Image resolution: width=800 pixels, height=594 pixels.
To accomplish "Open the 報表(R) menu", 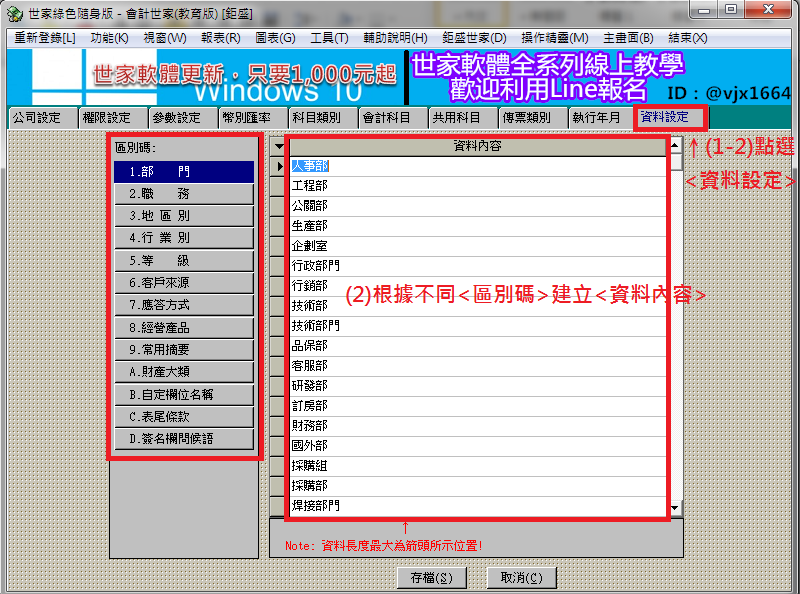I will coord(219,38).
